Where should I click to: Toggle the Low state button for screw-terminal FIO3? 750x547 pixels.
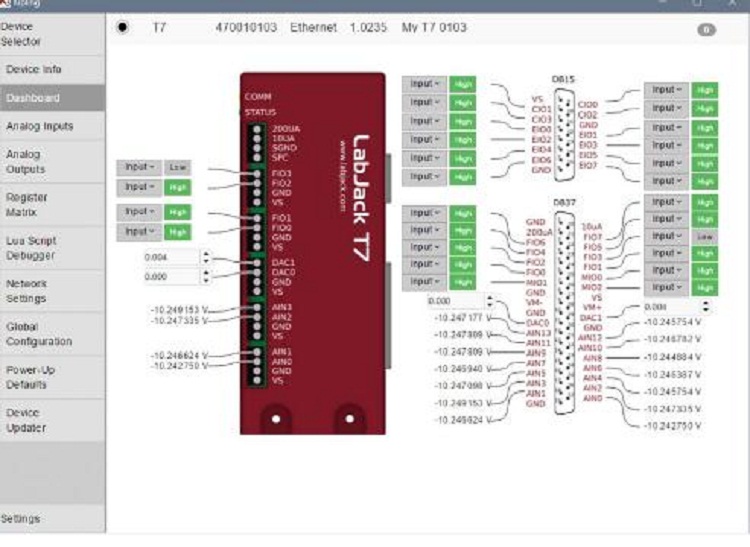(177, 168)
